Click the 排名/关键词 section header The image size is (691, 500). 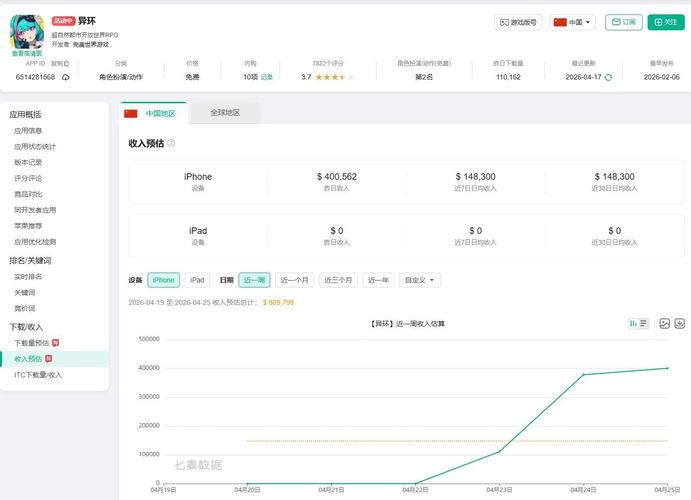(30, 260)
